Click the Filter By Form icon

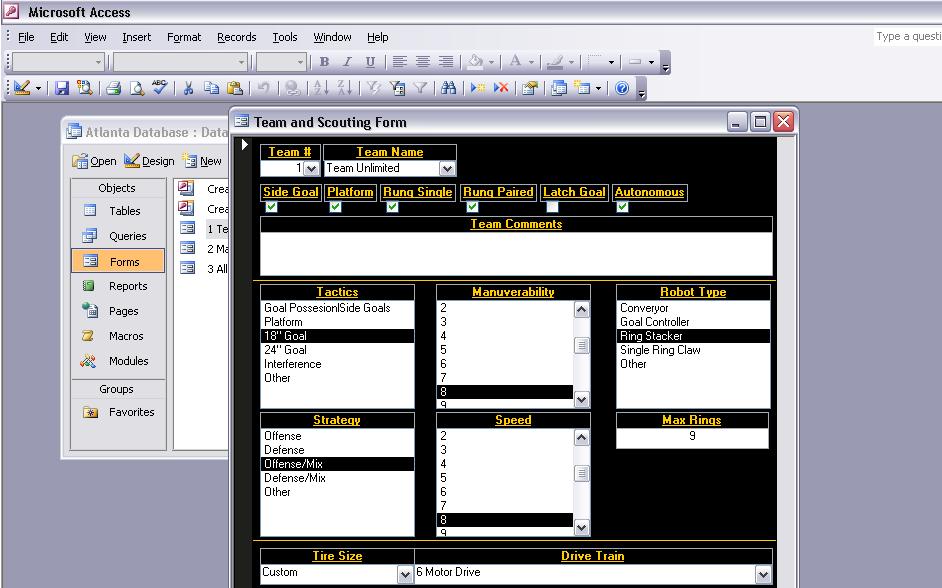coord(397,88)
